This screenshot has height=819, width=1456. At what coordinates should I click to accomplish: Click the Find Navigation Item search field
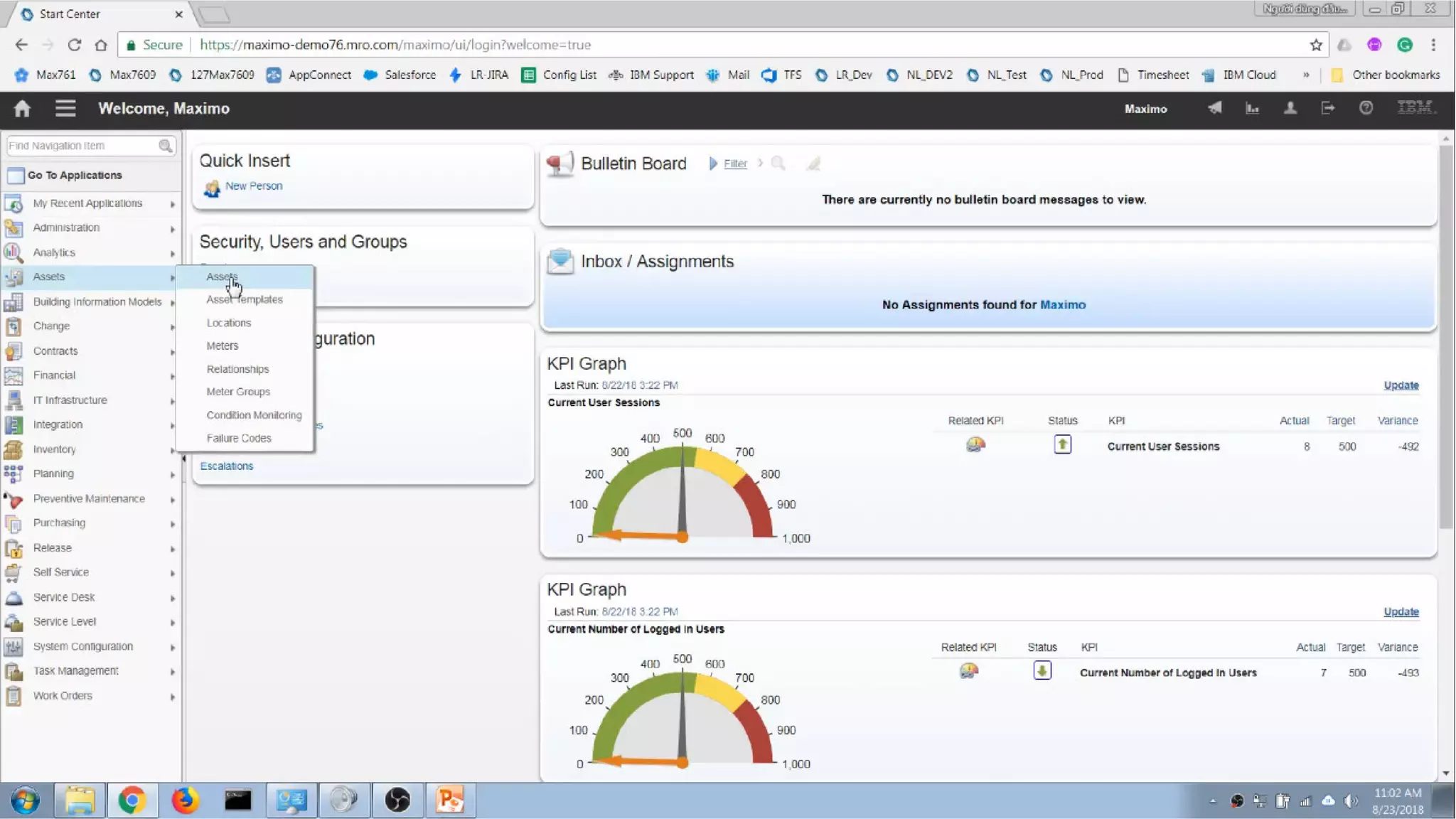(x=82, y=146)
